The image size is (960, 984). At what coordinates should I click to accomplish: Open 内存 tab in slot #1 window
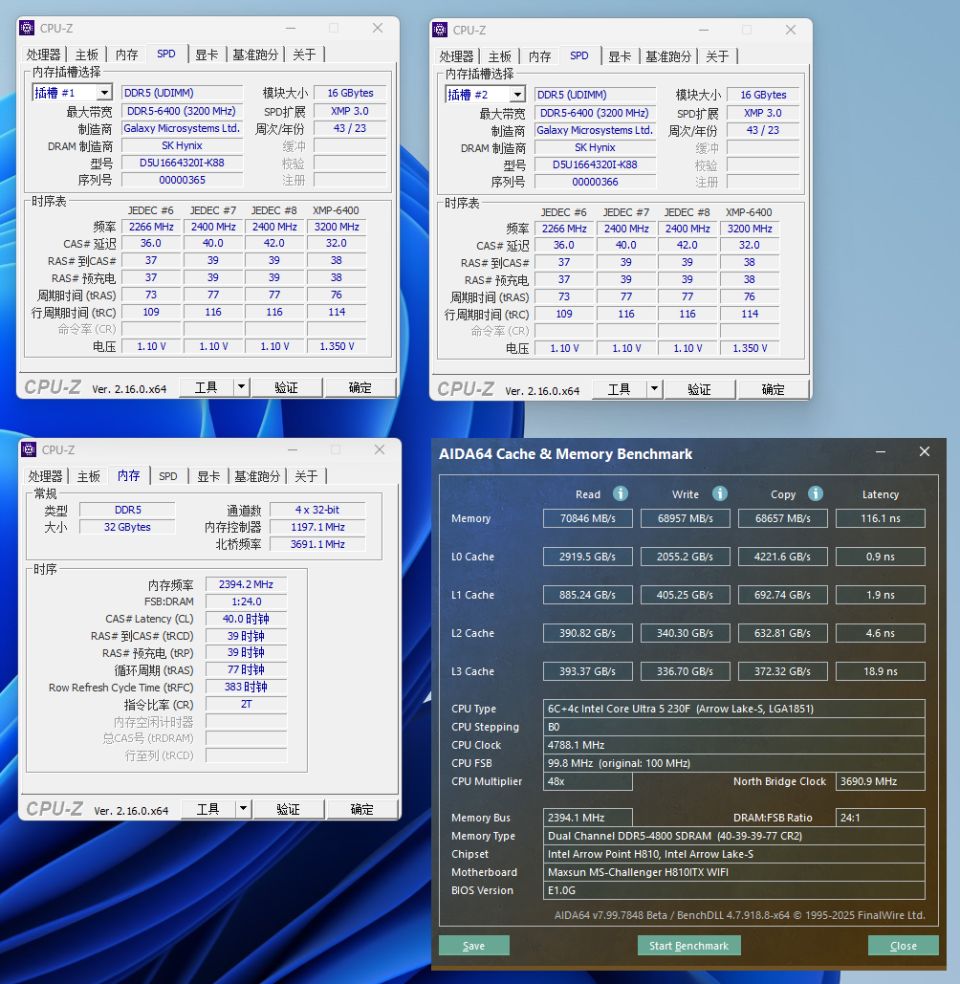pos(127,55)
